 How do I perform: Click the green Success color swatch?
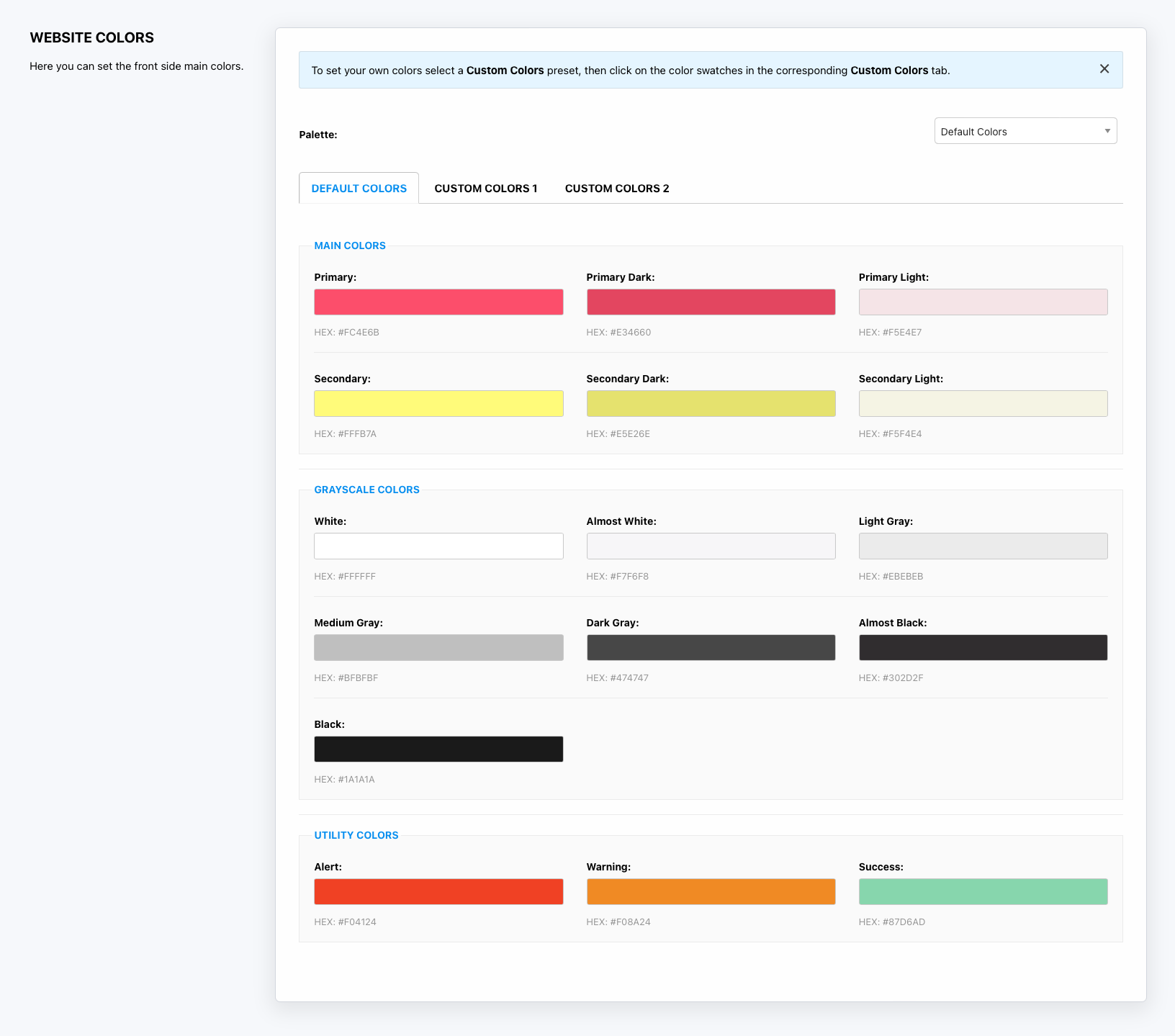click(983, 892)
